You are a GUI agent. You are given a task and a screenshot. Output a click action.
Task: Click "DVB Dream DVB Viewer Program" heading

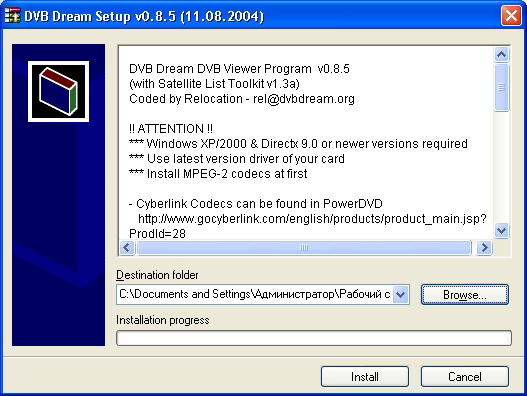(239, 69)
